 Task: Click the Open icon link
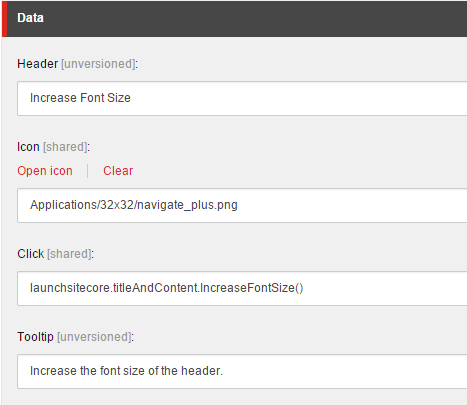(x=45, y=171)
